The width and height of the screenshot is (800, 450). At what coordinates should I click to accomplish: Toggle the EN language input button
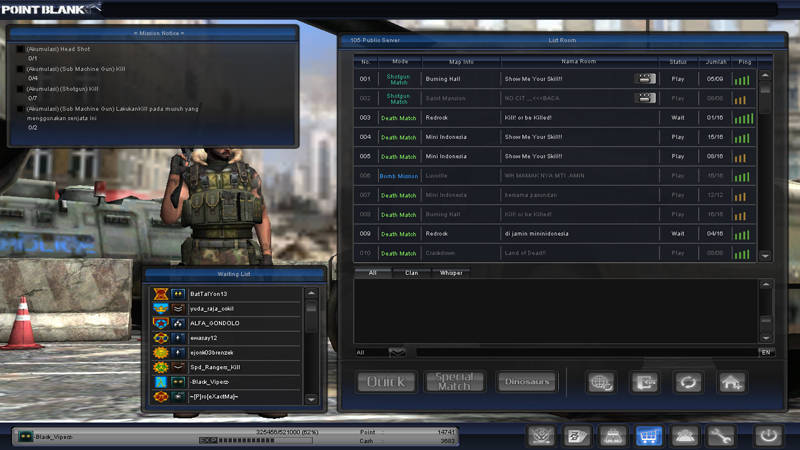[x=766, y=353]
